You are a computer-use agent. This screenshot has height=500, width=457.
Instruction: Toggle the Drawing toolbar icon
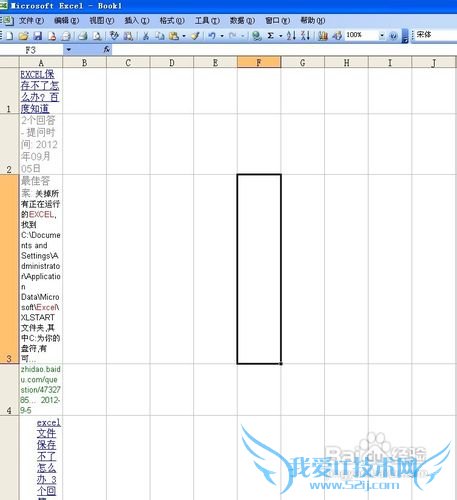tap(337, 35)
